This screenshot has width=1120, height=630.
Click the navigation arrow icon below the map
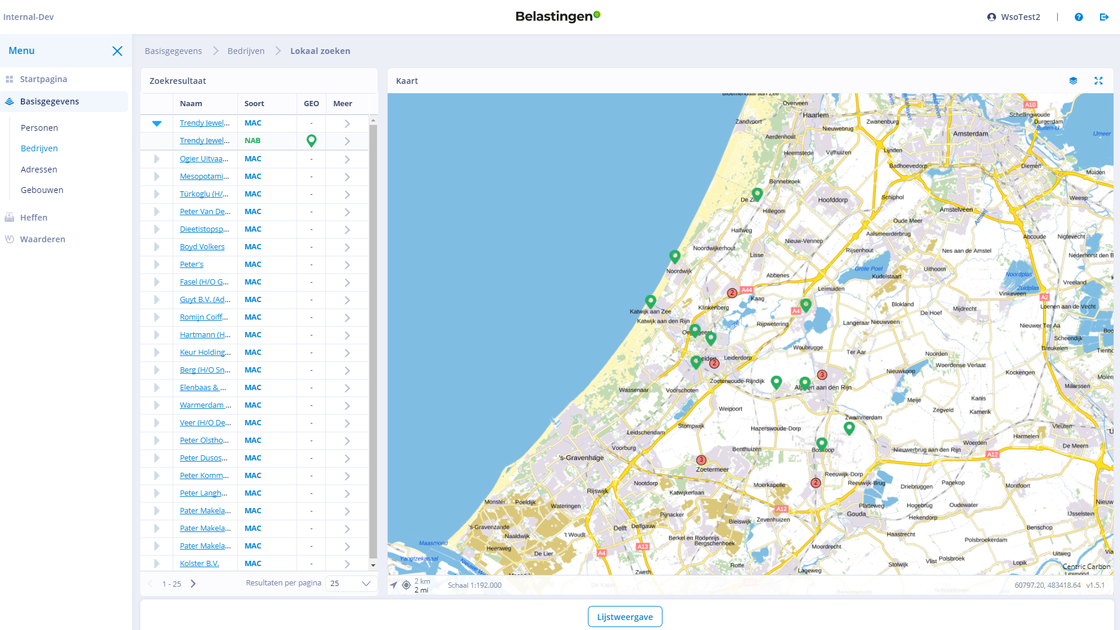coord(394,585)
